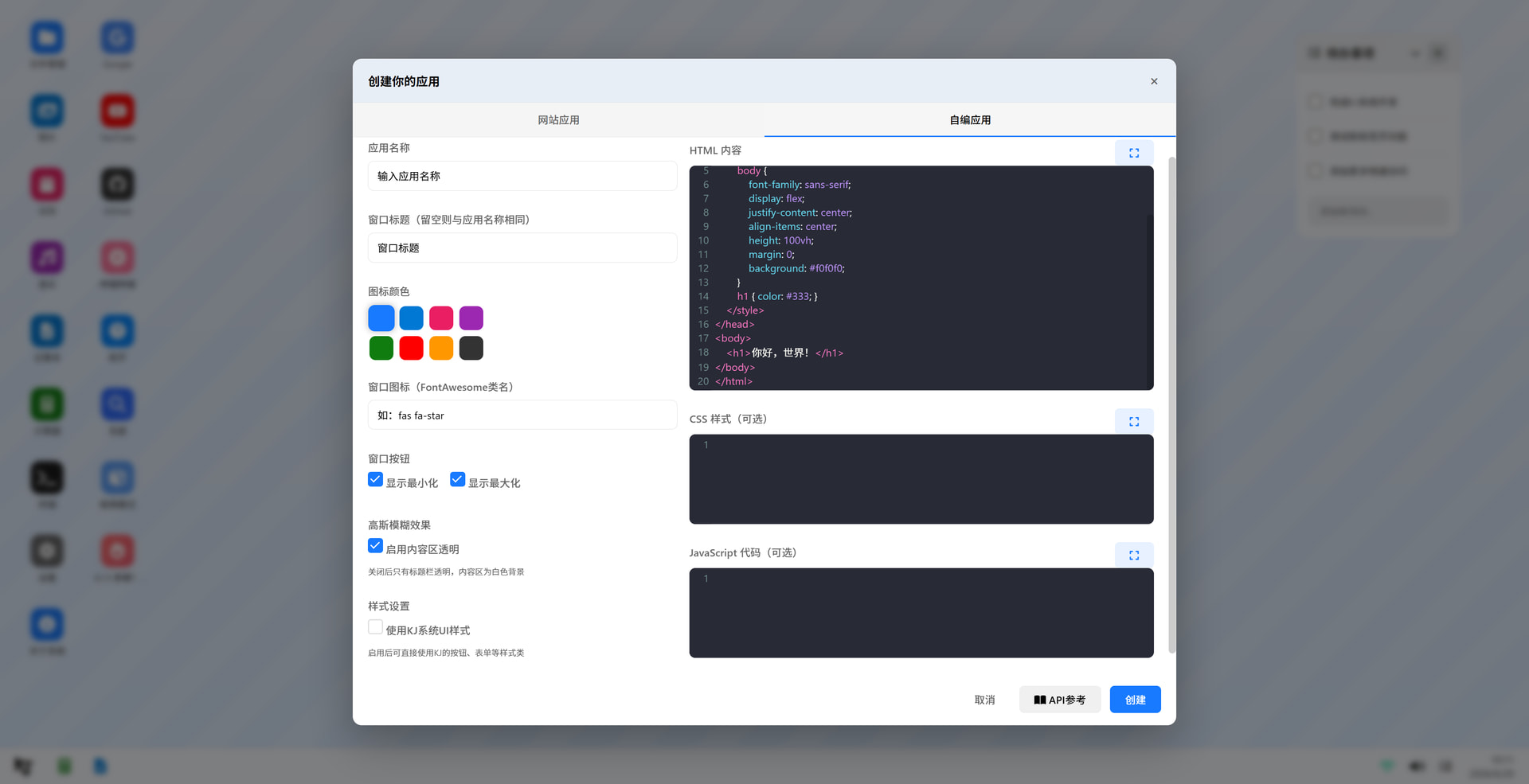Click the book icon in API参考 button
Image resolution: width=1529 pixels, height=784 pixels.
1040,700
